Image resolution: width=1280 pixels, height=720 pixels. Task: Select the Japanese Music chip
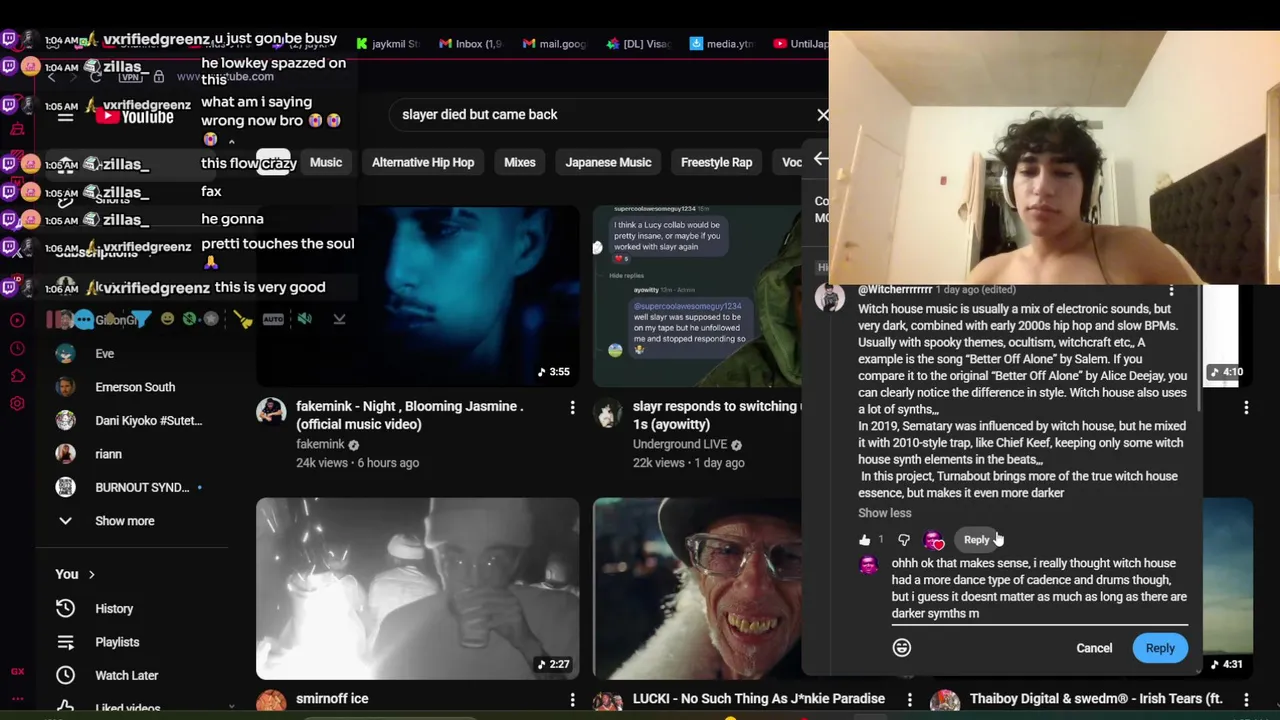tap(608, 162)
